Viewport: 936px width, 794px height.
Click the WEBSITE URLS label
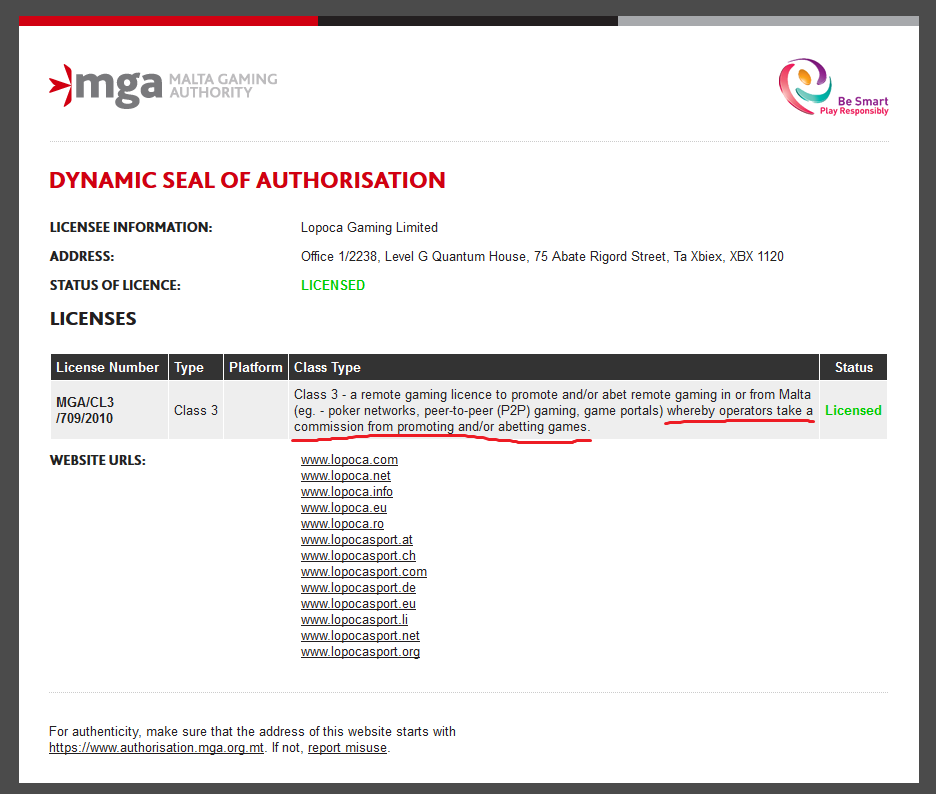[x=98, y=460]
